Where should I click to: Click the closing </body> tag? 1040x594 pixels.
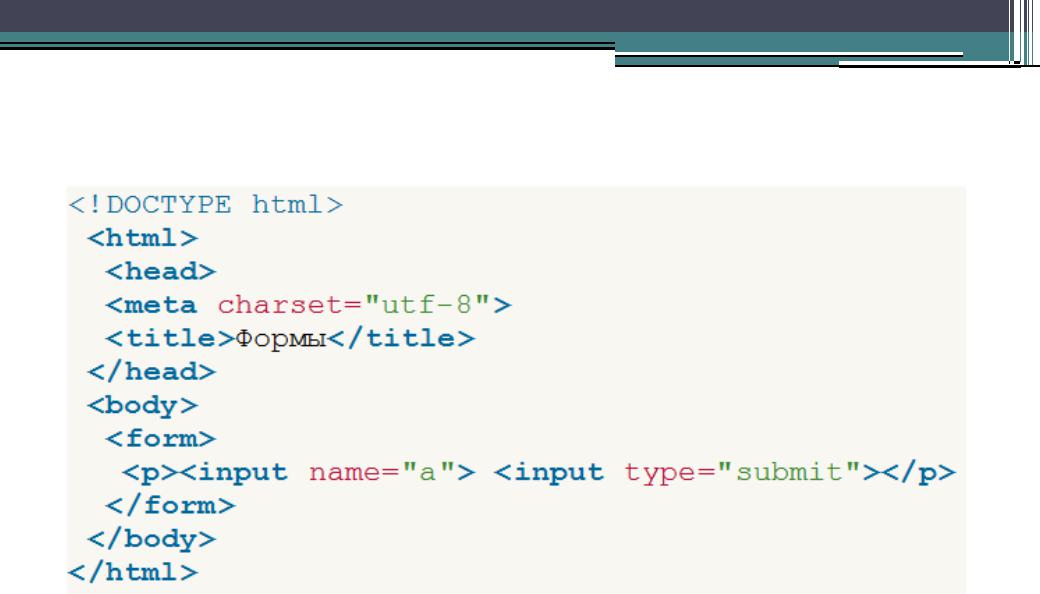[x=151, y=540]
